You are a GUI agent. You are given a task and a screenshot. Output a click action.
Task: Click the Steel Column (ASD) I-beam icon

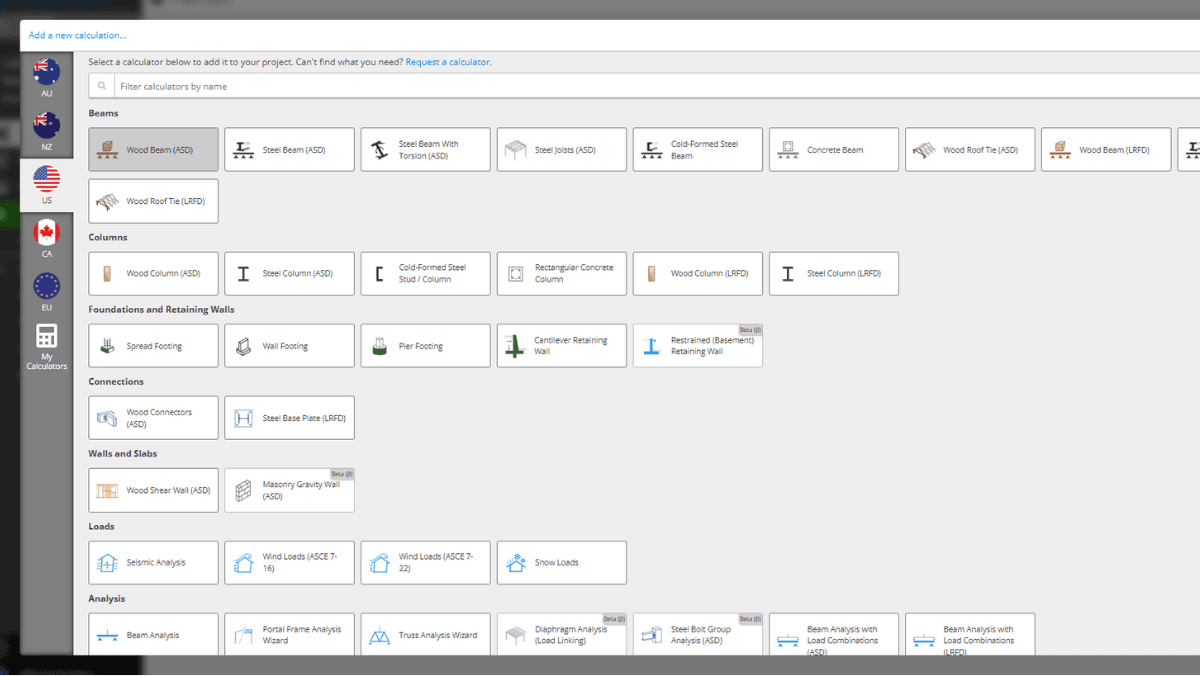coord(243,273)
